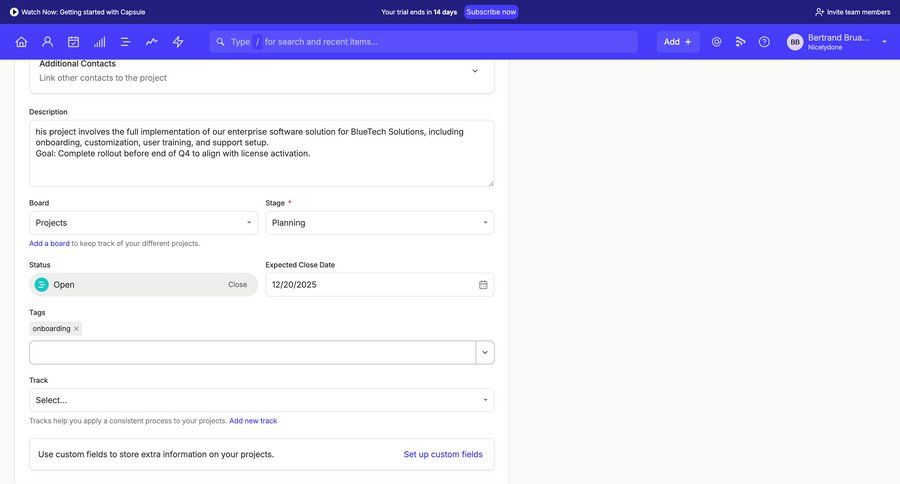Click Invite team members link

858,12
